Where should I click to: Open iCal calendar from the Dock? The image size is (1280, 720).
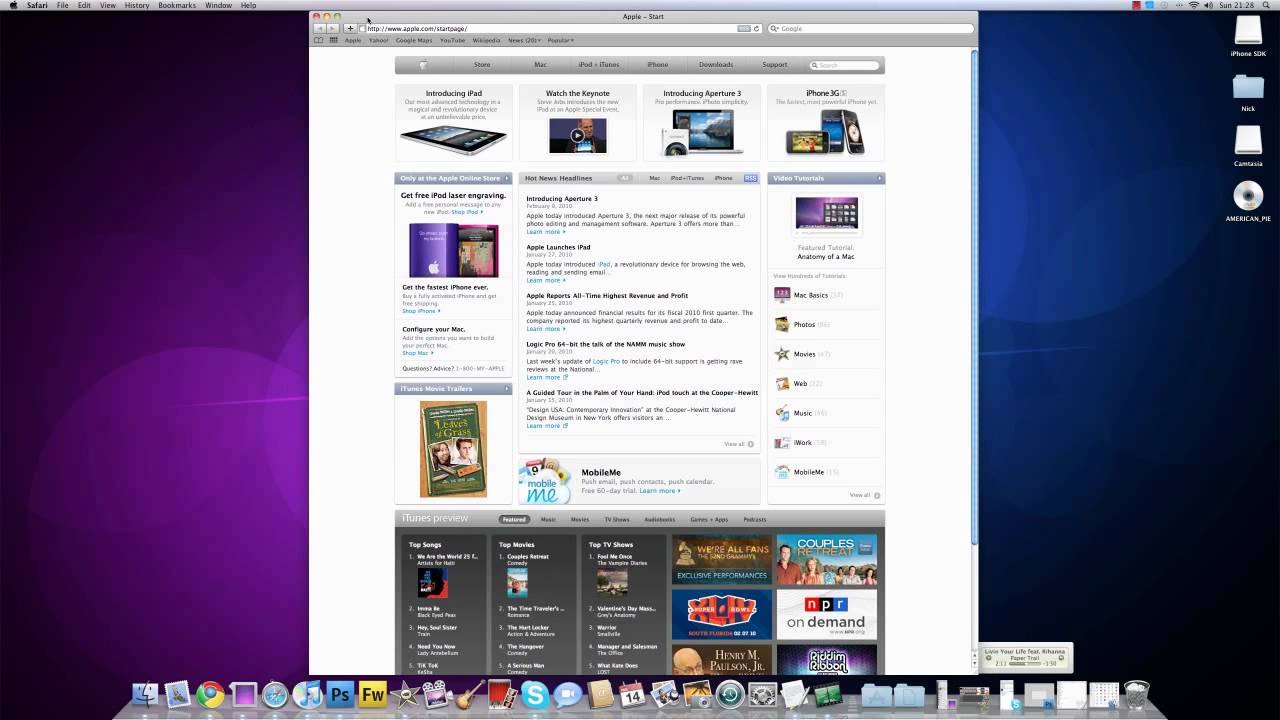[632, 695]
